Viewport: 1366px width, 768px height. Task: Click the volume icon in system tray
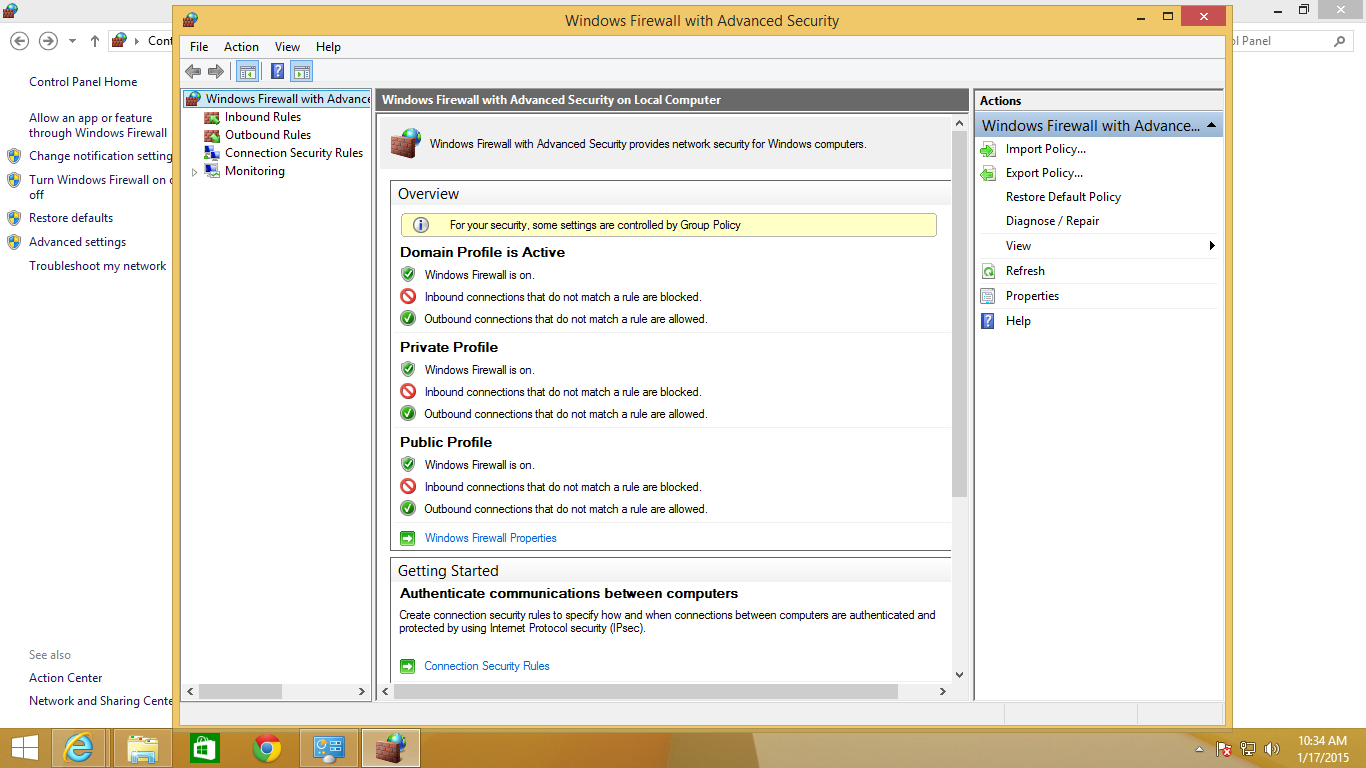pyautogui.click(x=1272, y=749)
